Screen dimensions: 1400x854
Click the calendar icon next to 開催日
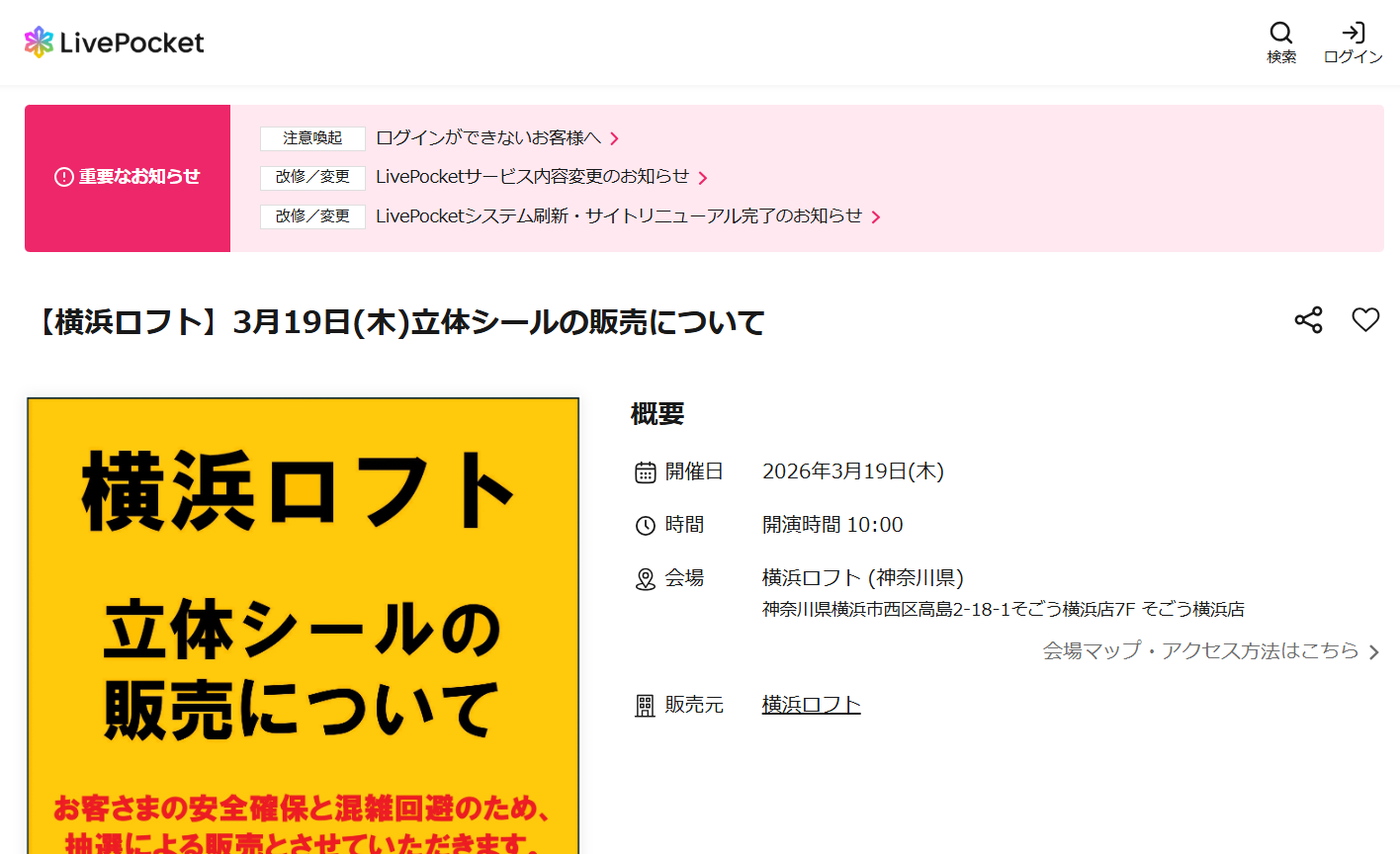coord(644,471)
